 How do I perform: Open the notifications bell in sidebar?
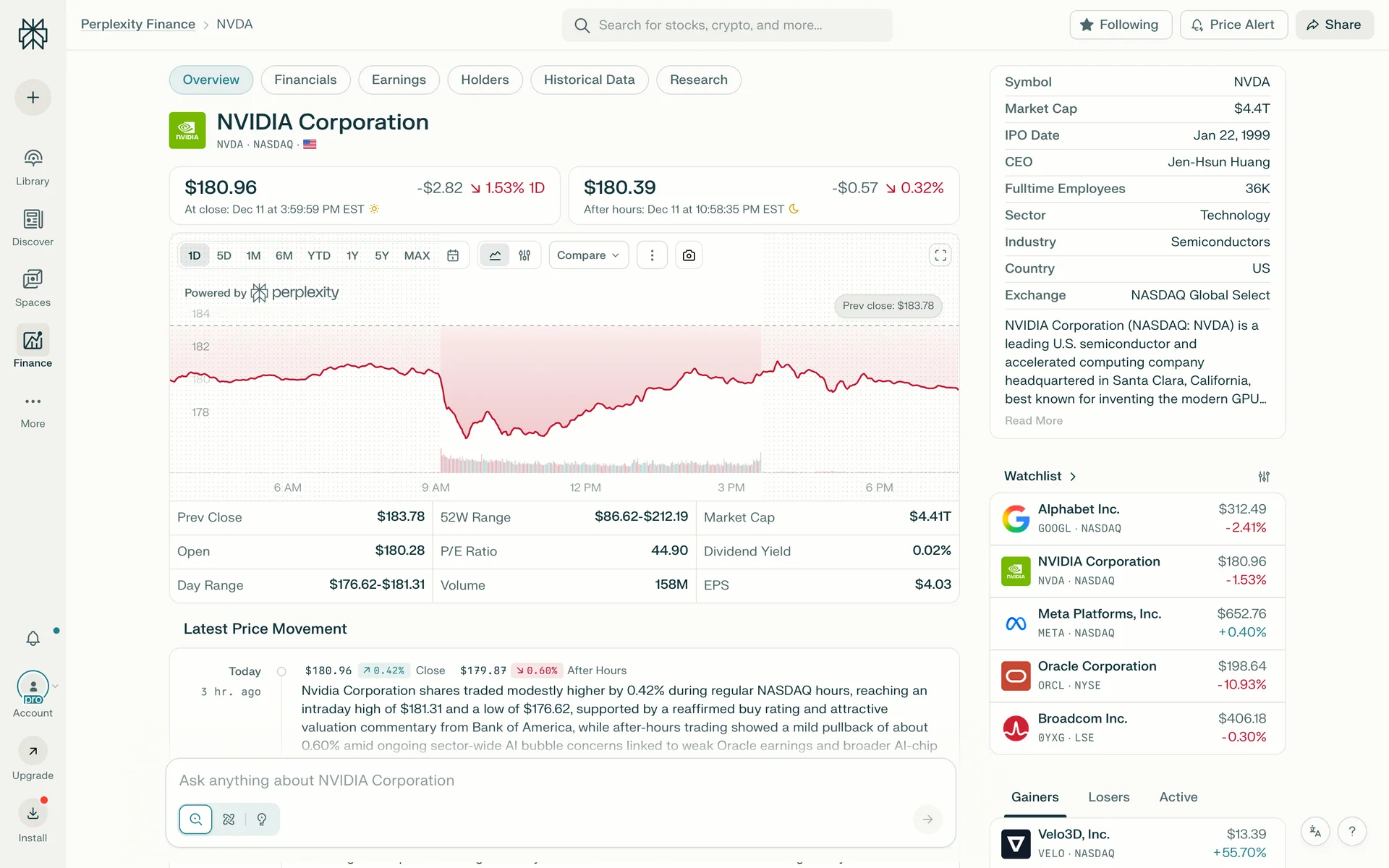(33, 638)
